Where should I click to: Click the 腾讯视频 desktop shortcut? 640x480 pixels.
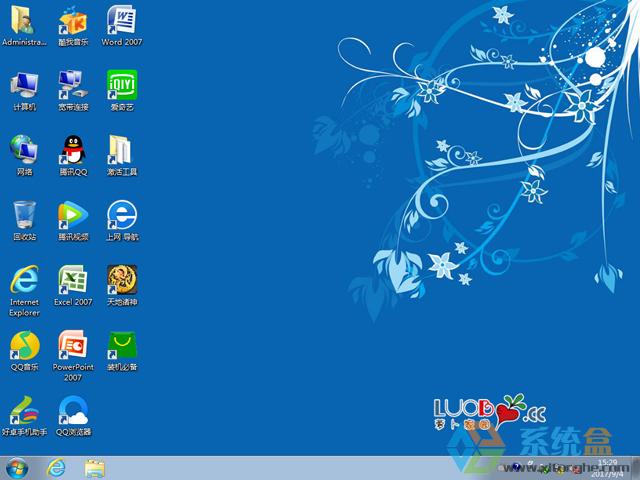pyautogui.click(x=73, y=215)
